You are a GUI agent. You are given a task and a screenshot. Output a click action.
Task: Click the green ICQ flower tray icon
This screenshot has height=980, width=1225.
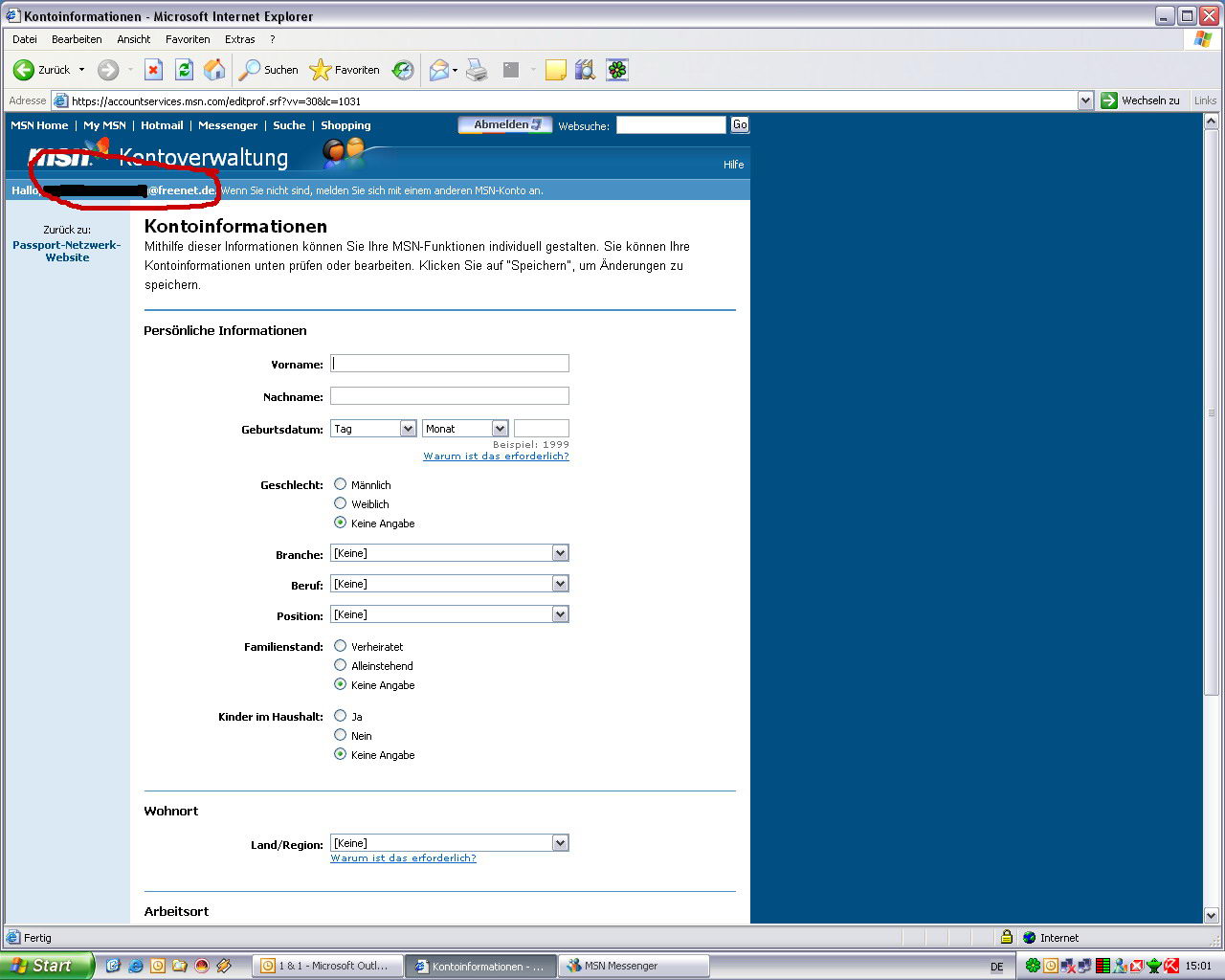coord(1033,966)
